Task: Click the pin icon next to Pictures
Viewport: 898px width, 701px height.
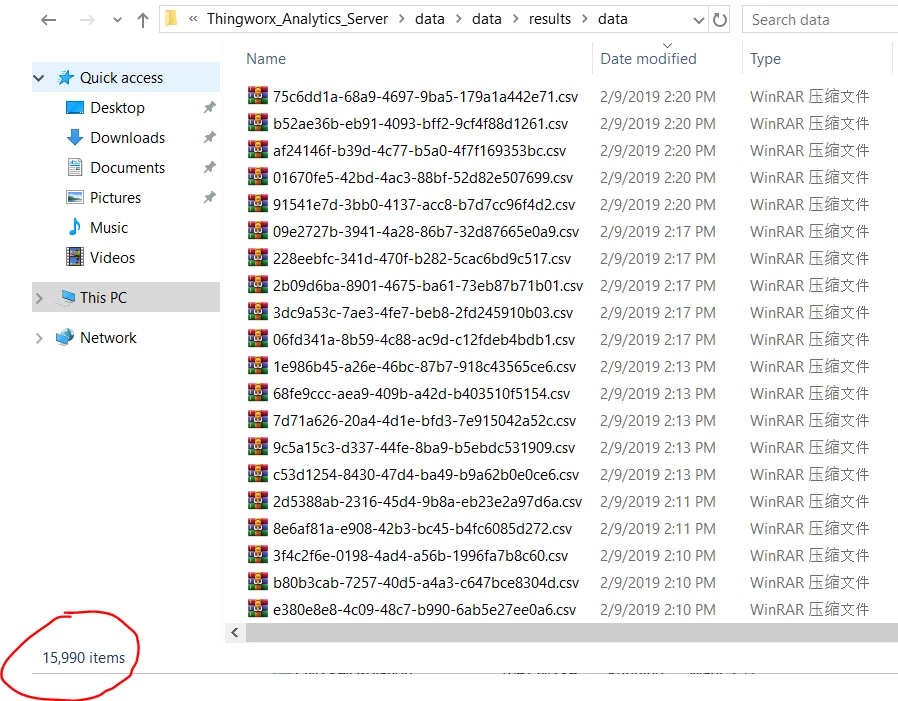Action: 210,197
